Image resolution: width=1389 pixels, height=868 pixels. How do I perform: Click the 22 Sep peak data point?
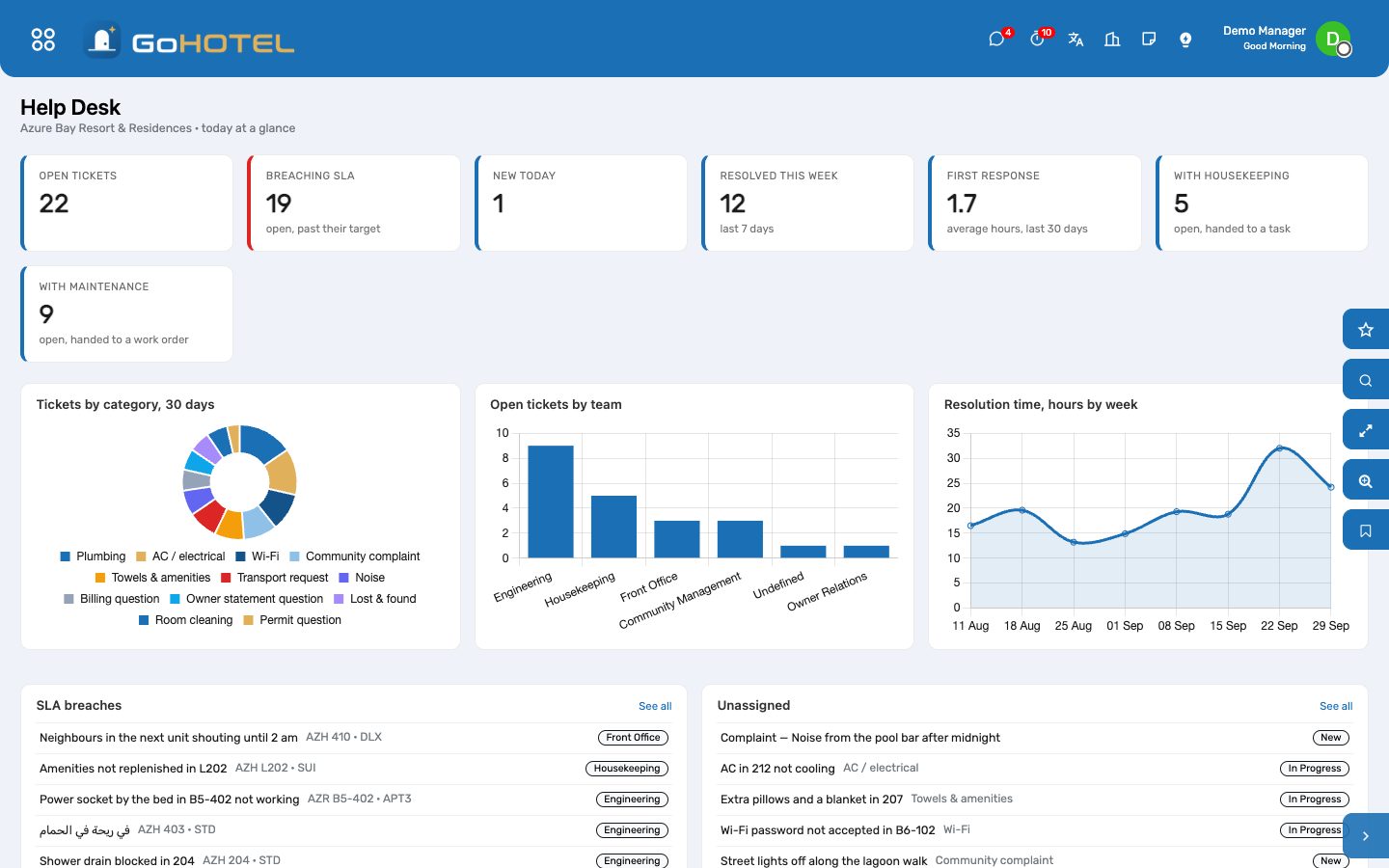[x=1280, y=448]
